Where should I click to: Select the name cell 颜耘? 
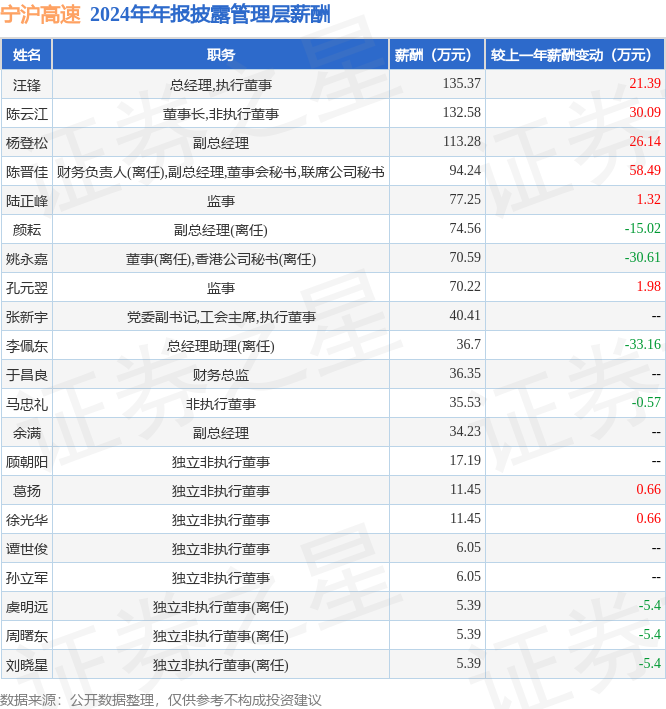[27, 230]
